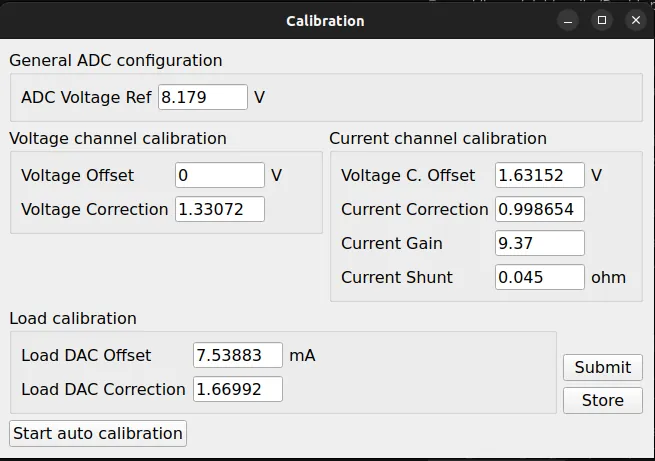Edit the Current Correction value 0.998654
Screen dimensions: 655x461
(540, 209)
